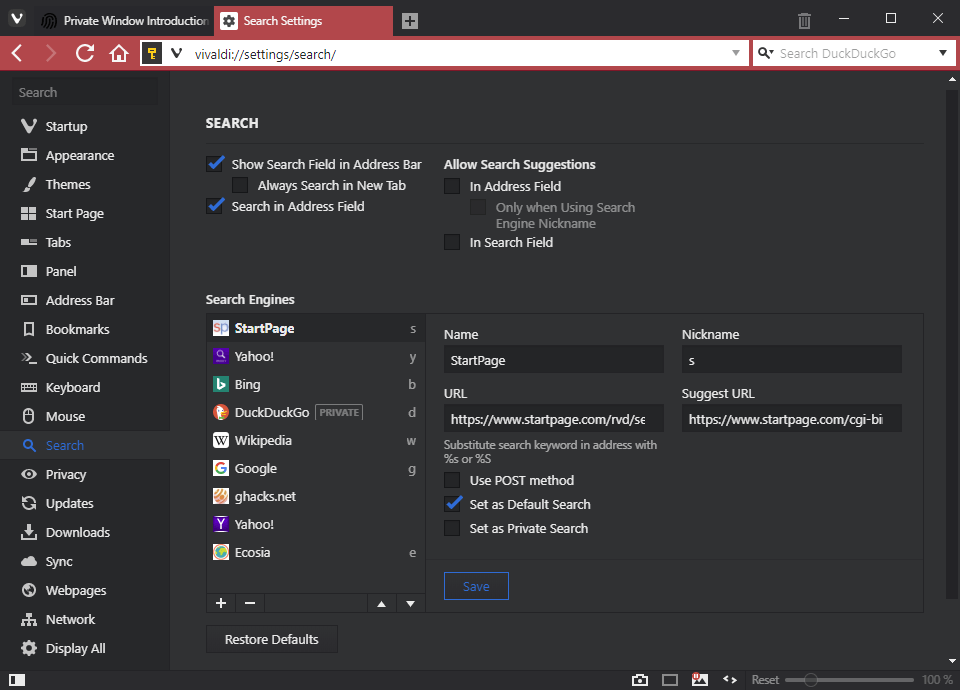
Task: Enable suggestions In Search Field
Action: 452,242
